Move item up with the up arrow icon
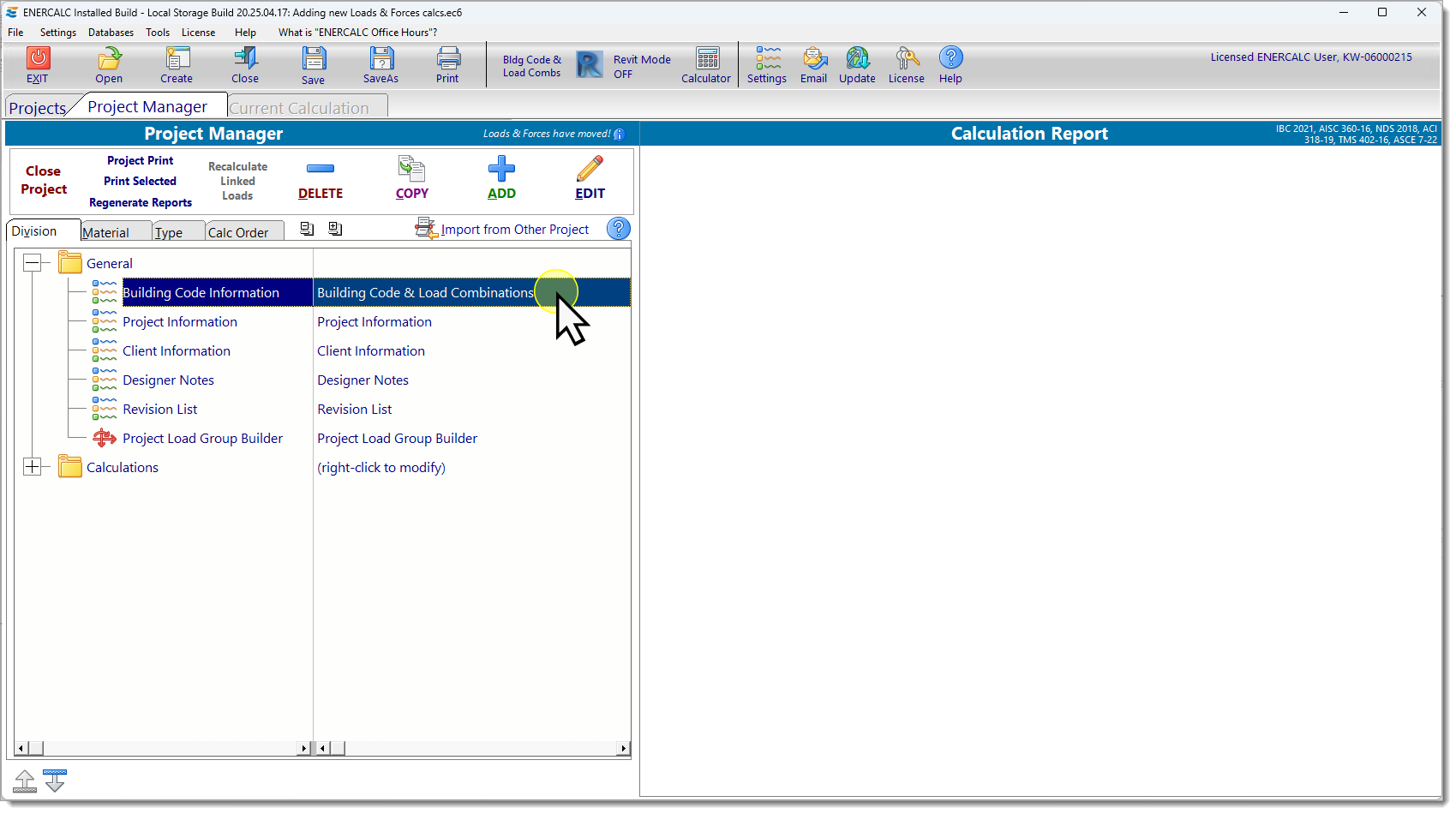The image size is (1456, 814). 25,781
